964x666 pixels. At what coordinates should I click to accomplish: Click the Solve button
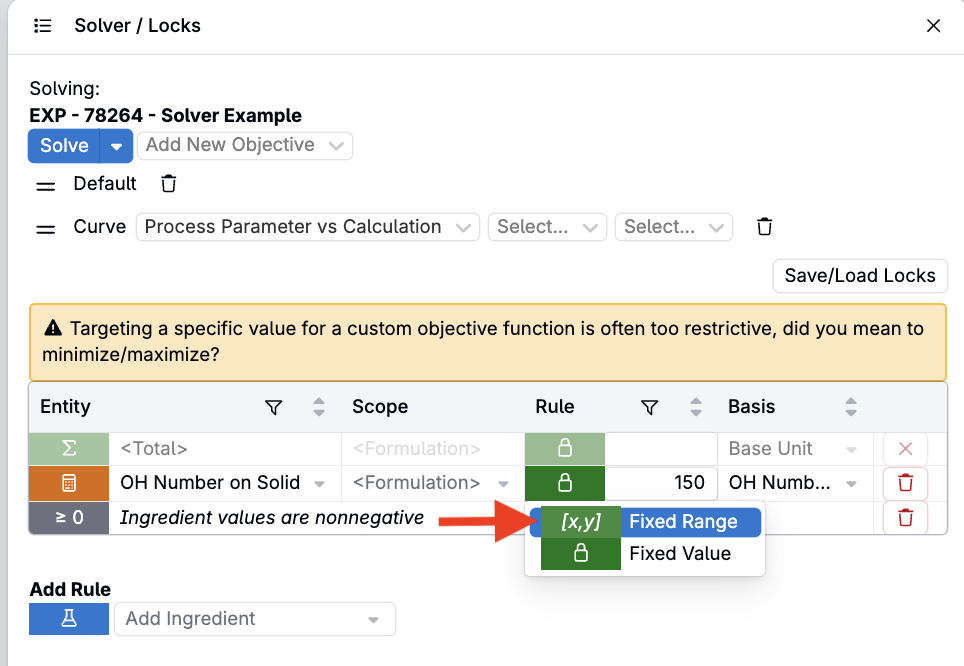pos(64,146)
